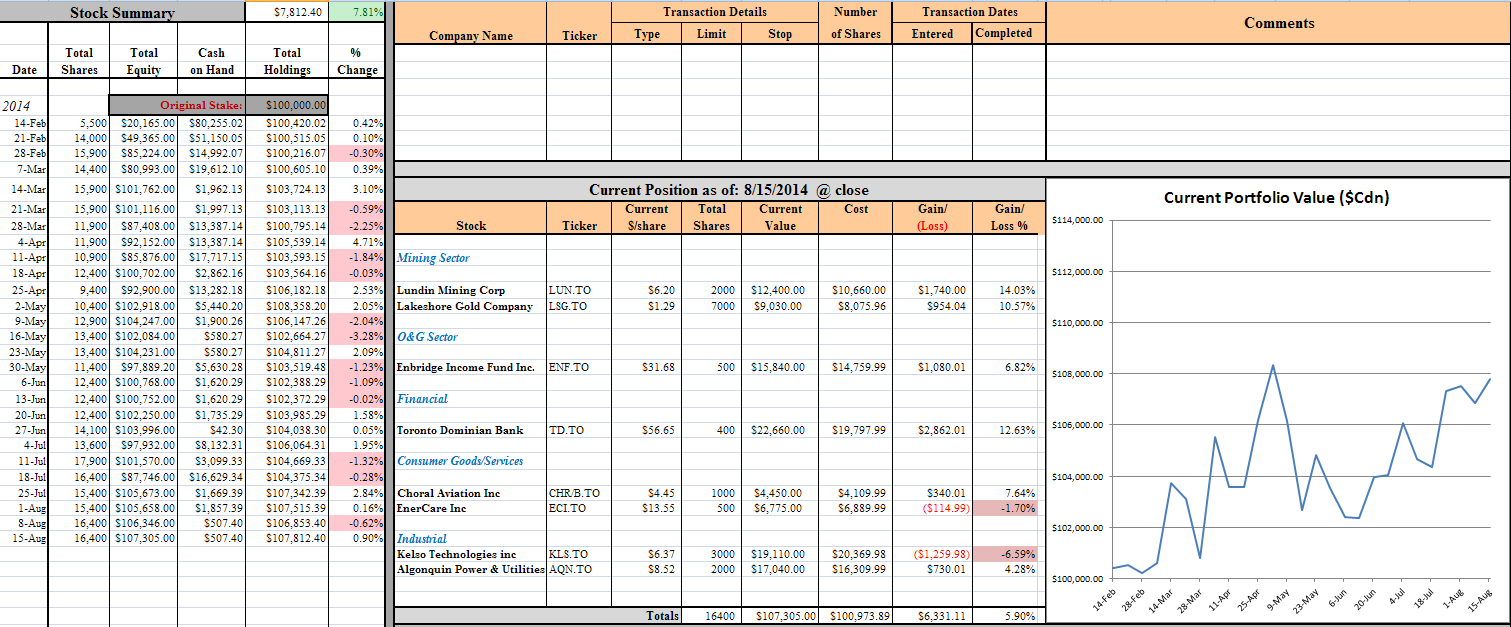This screenshot has width=1511, height=627.
Task: Select the "Transaction Details" header
Action: [x=715, y=12]
